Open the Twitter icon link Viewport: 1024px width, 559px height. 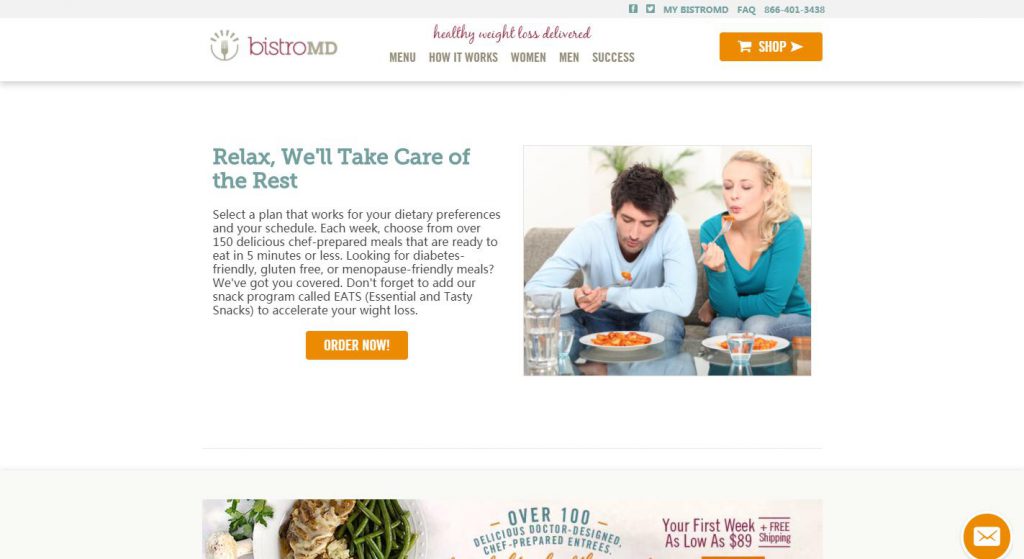(650, 9)
